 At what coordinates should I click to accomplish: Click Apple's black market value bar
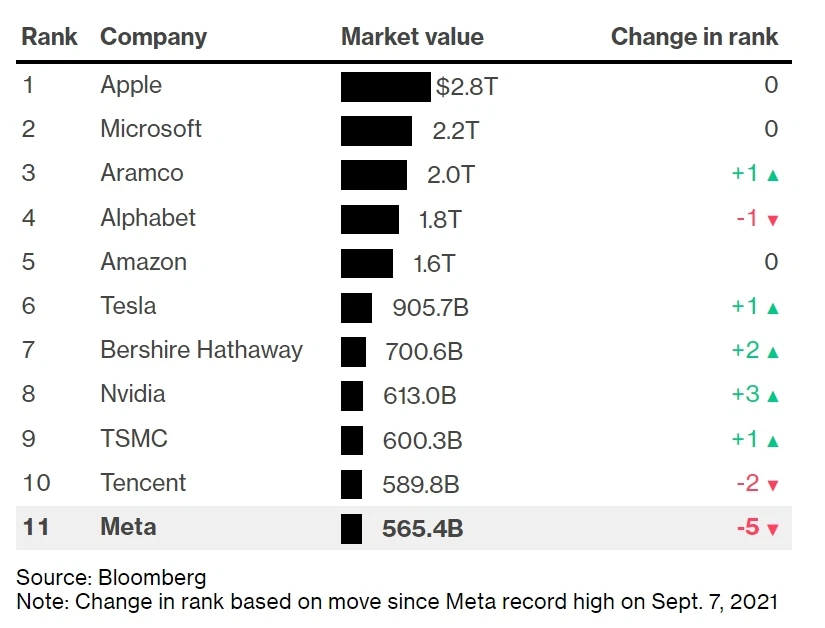click(385, 86)
